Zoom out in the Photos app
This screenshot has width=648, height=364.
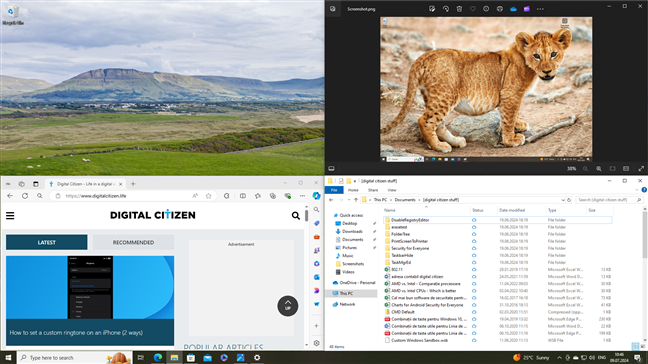point(585,169)
